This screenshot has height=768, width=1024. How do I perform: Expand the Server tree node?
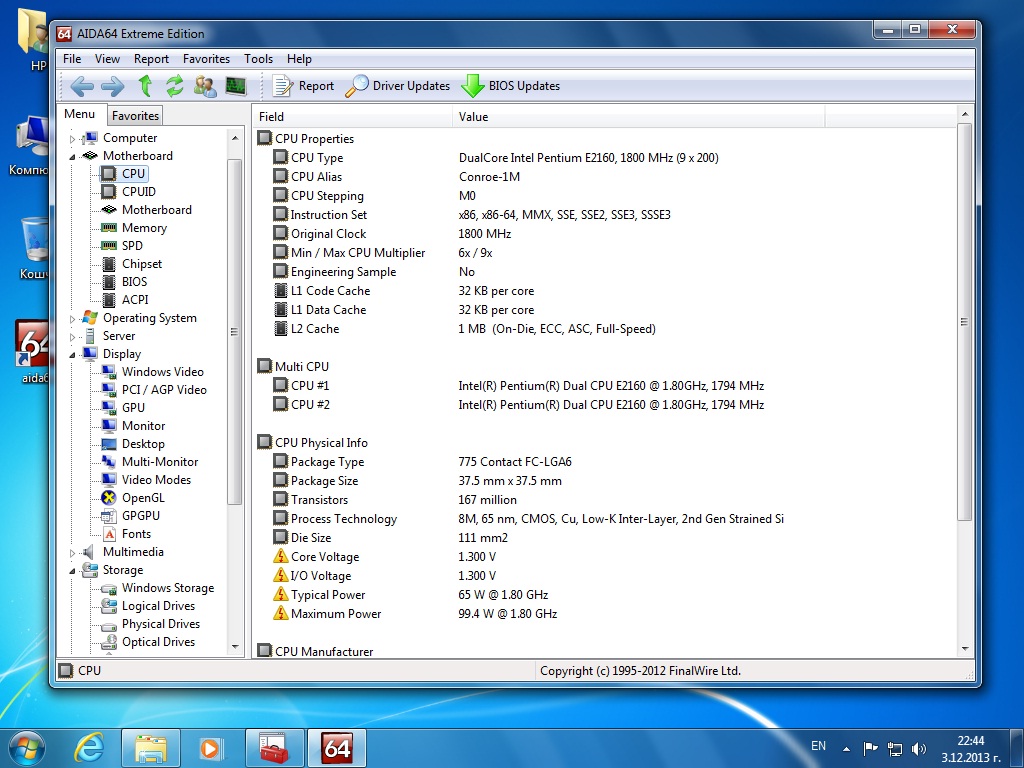coord(72,336)
